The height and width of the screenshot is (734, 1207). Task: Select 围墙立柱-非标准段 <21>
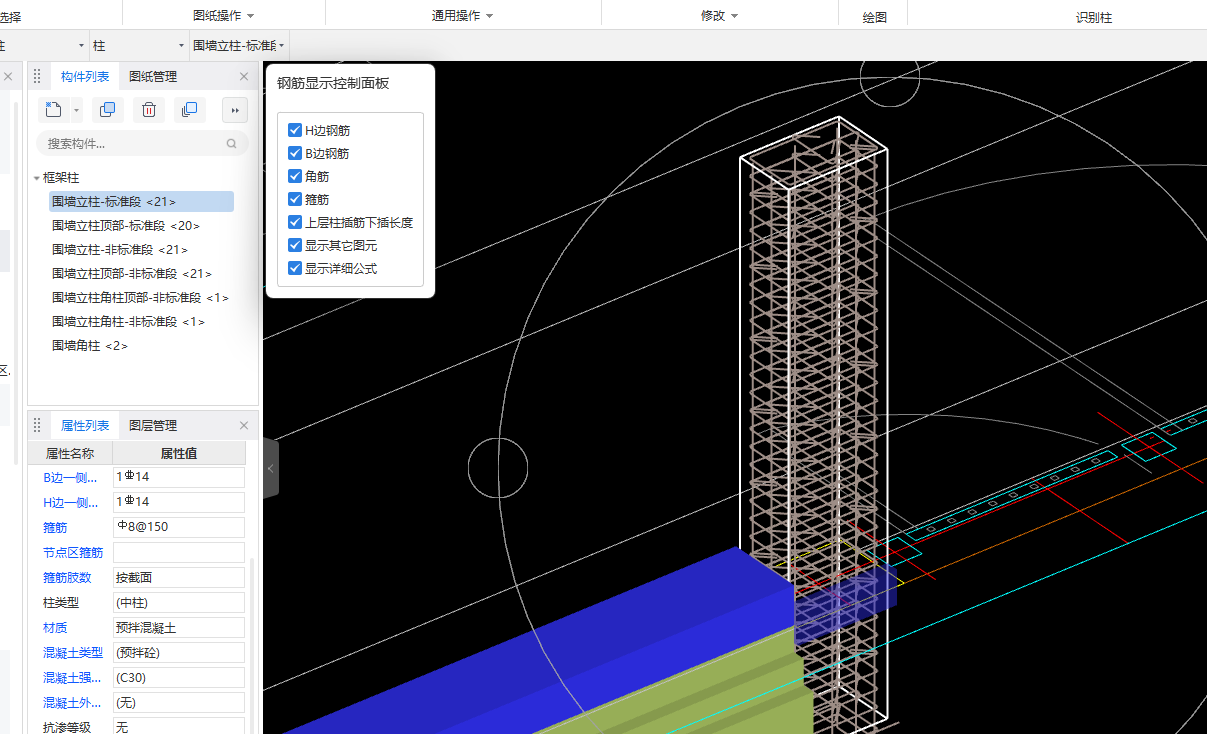pyautogui.click(x=120, y=250)
